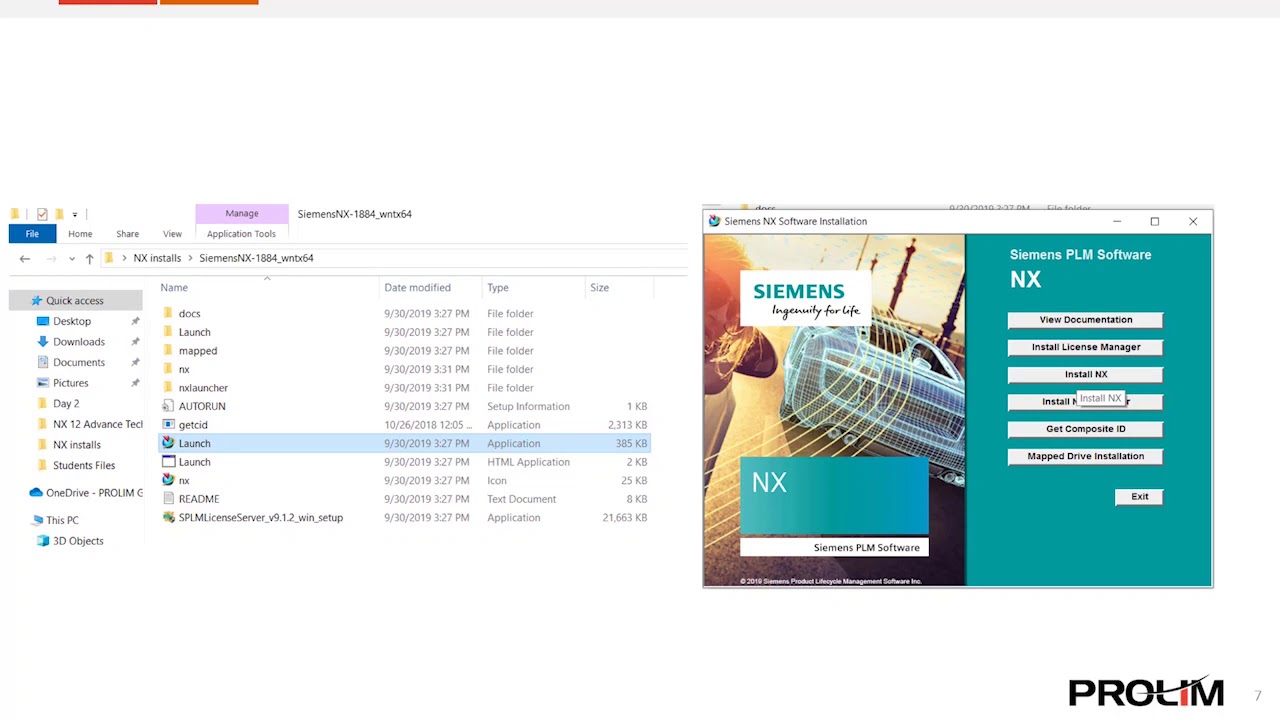The height and width of the screenshot is (720, 1280).
Task: Select NX installs in navigation pane
Action: pos(76,445)
